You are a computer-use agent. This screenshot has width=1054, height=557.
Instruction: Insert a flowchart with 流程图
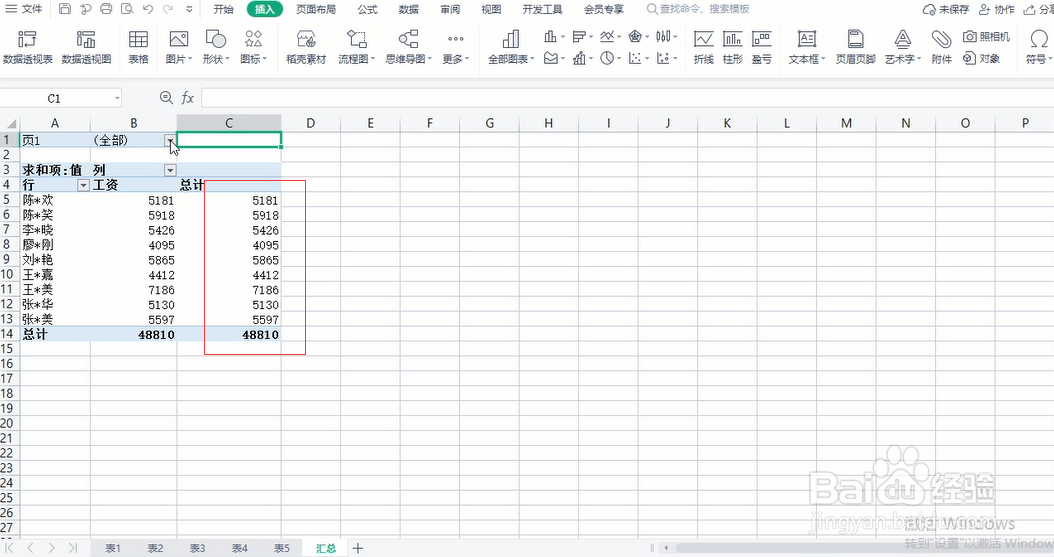[x=356, y=46]
